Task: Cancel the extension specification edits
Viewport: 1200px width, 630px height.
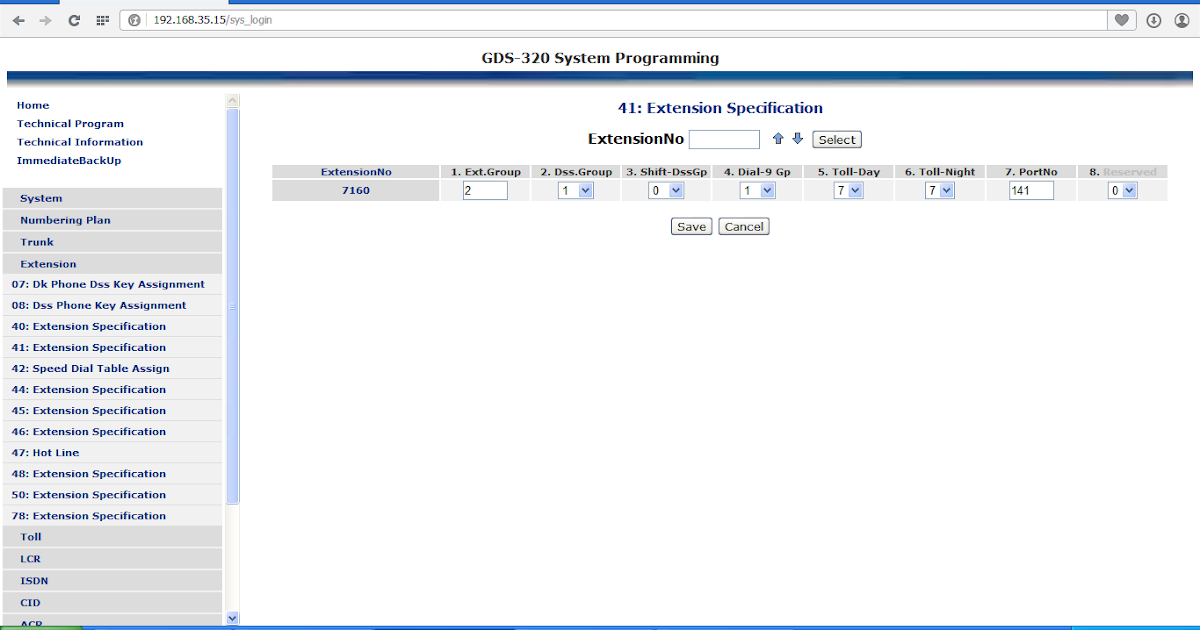Action: [x=743, y=226]
